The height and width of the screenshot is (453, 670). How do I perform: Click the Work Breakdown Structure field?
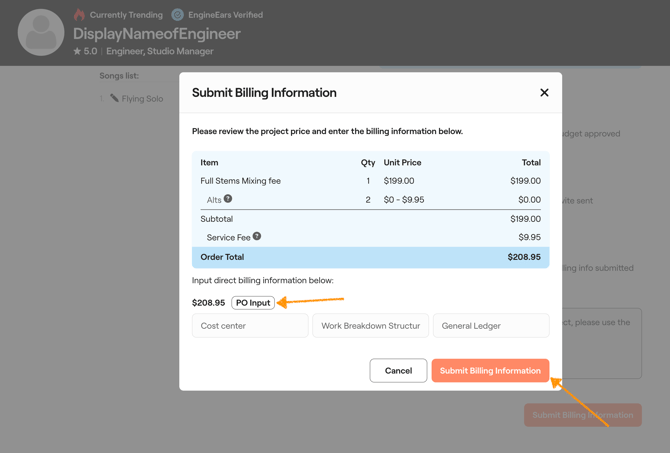(x=370, y=326)
